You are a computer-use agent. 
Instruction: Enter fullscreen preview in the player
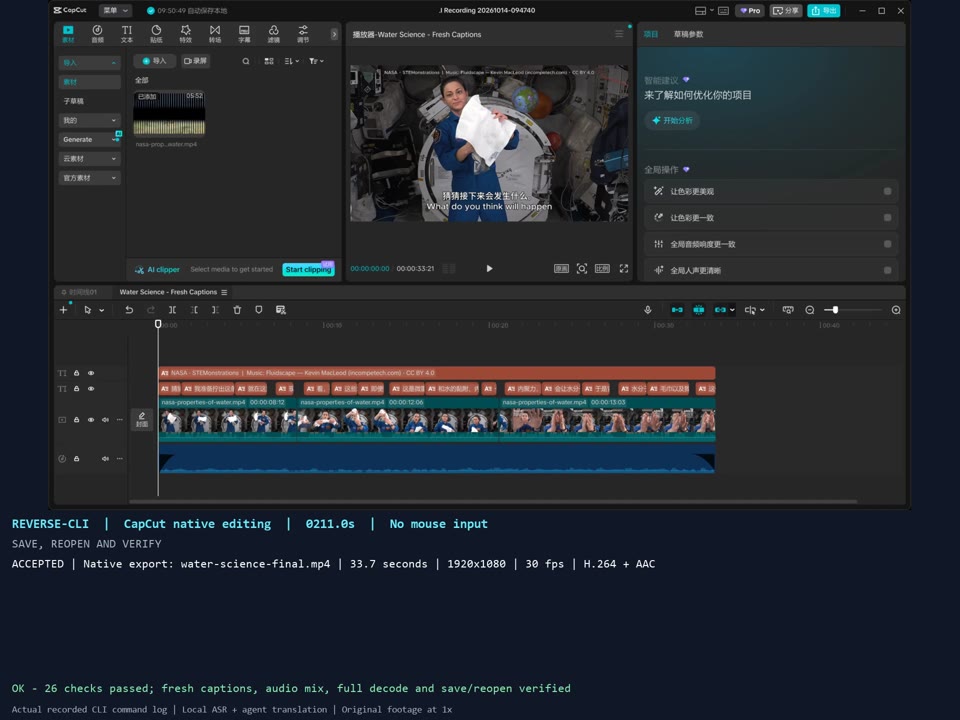pos(624,268)
